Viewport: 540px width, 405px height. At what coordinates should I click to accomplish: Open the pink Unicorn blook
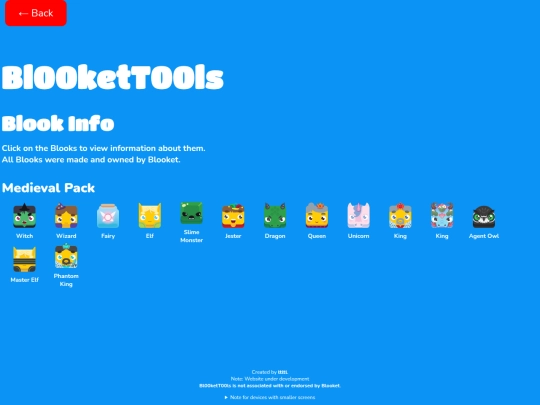click(359, 216)
